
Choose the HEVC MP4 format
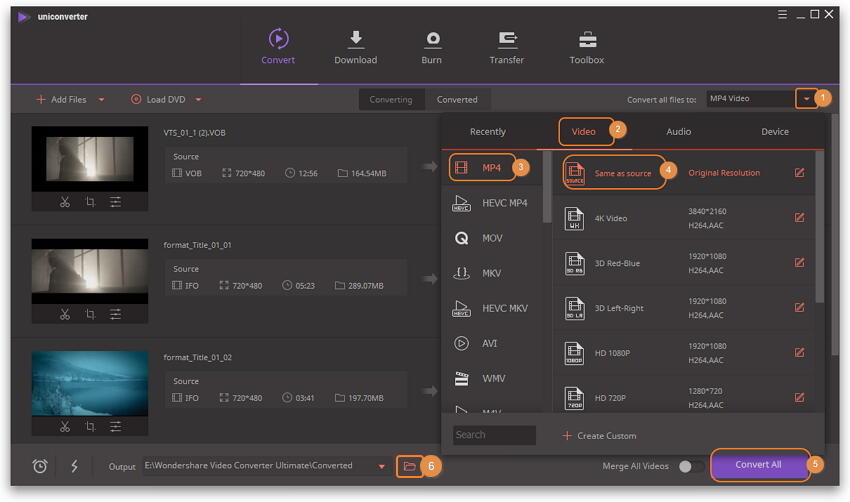click(x=492, y=203)
